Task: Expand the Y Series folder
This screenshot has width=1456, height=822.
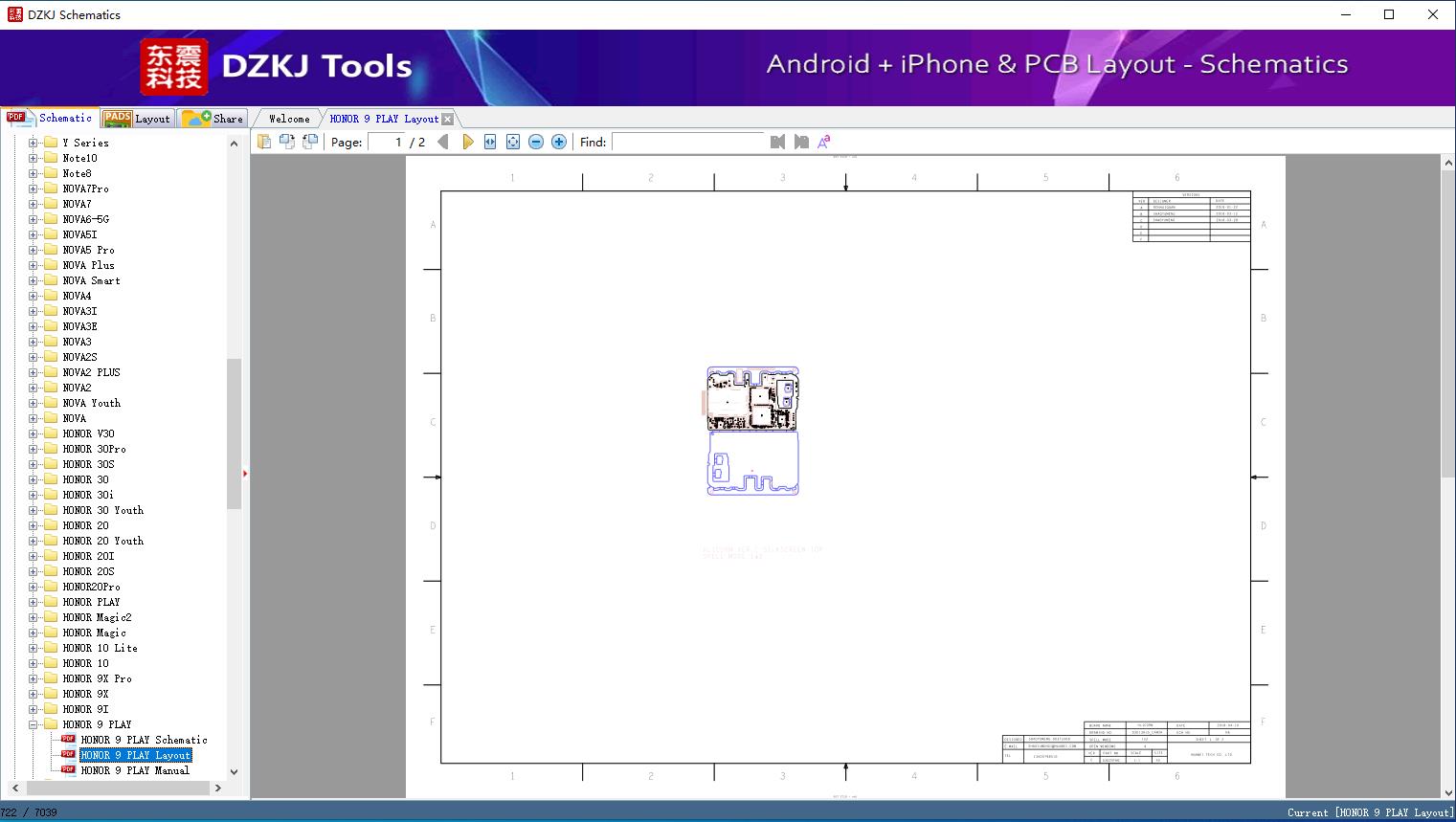Action: 34,143
